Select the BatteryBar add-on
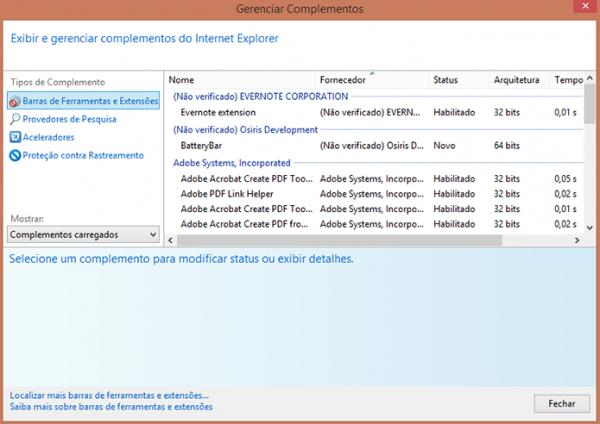Viewport: 600px width, 424px height. click(x=375, y=146)
